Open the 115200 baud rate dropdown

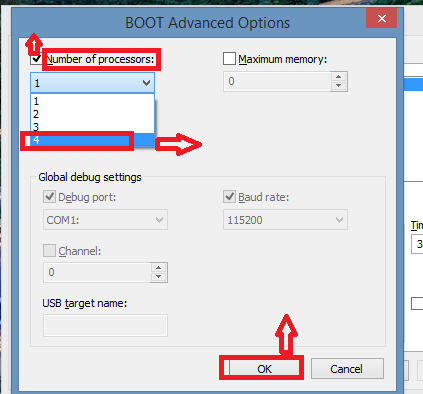click(x=285, y=220)
